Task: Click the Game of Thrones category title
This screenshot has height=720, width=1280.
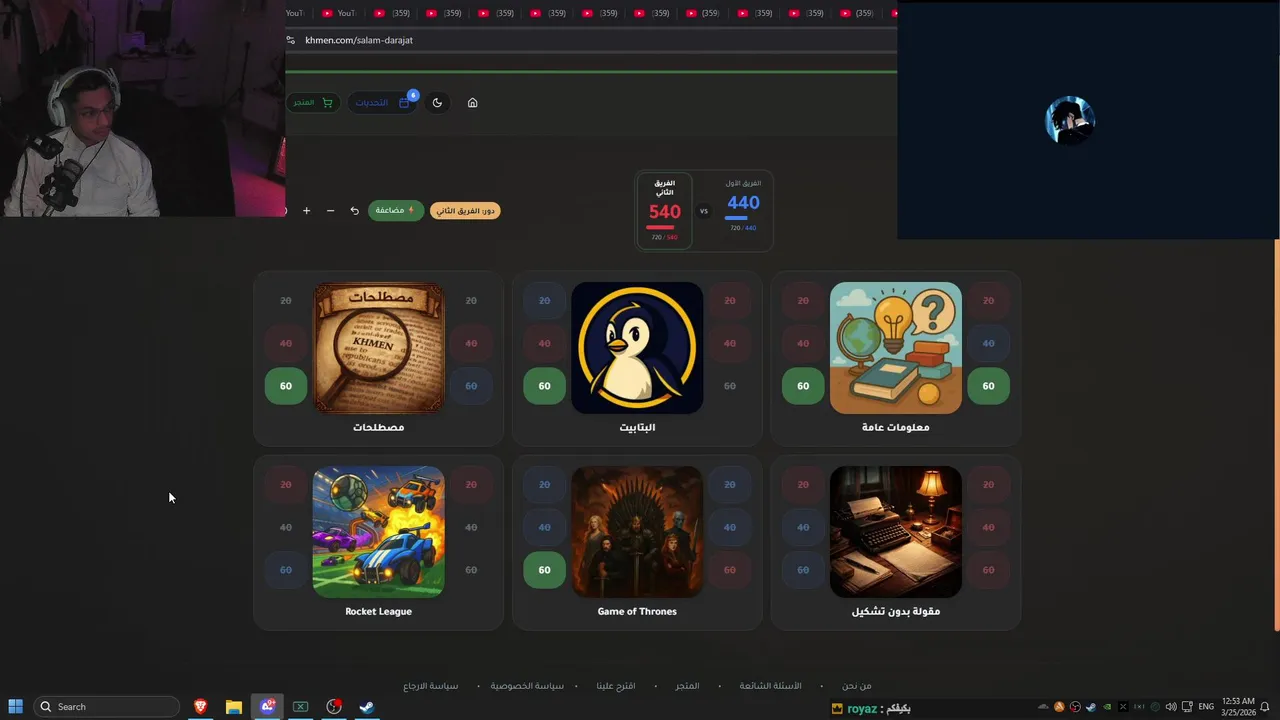Action: tap(637, 611)
